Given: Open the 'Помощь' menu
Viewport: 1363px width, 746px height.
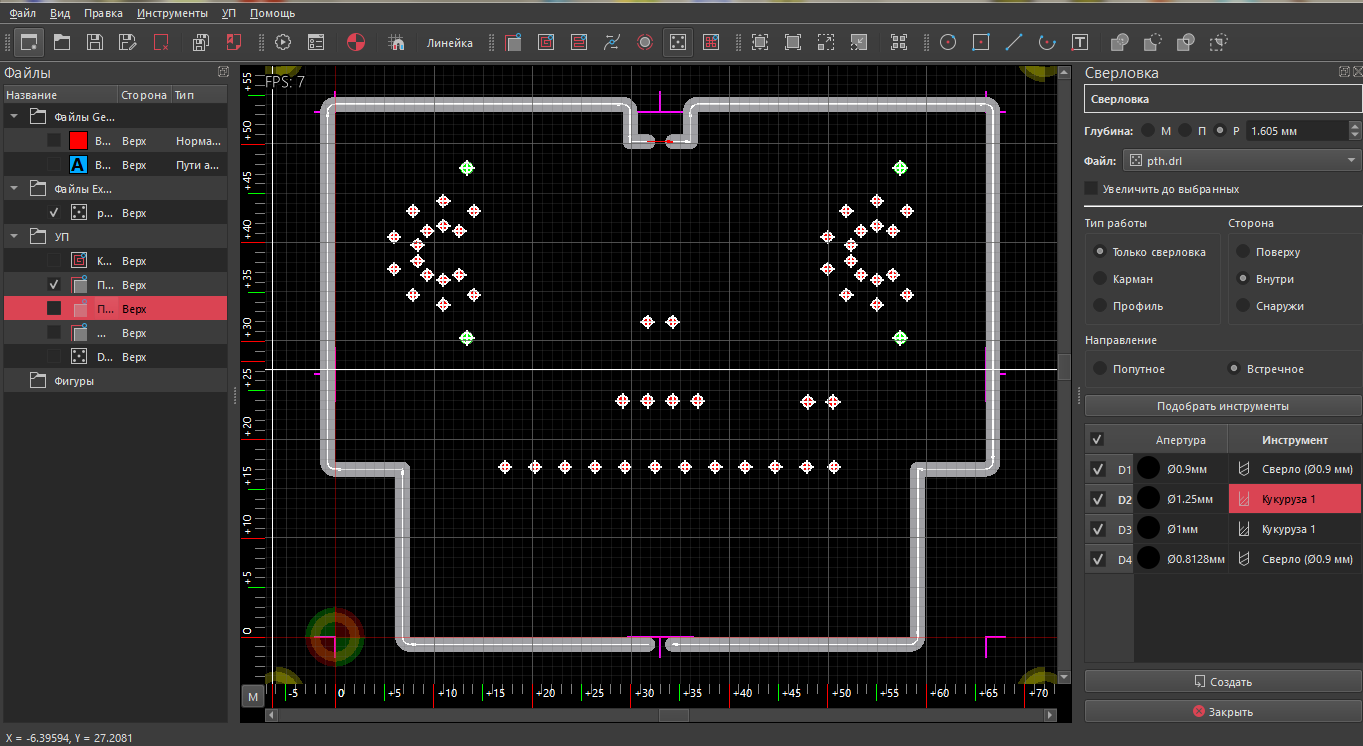Looking at the screenshot, I should coord(272,13).
